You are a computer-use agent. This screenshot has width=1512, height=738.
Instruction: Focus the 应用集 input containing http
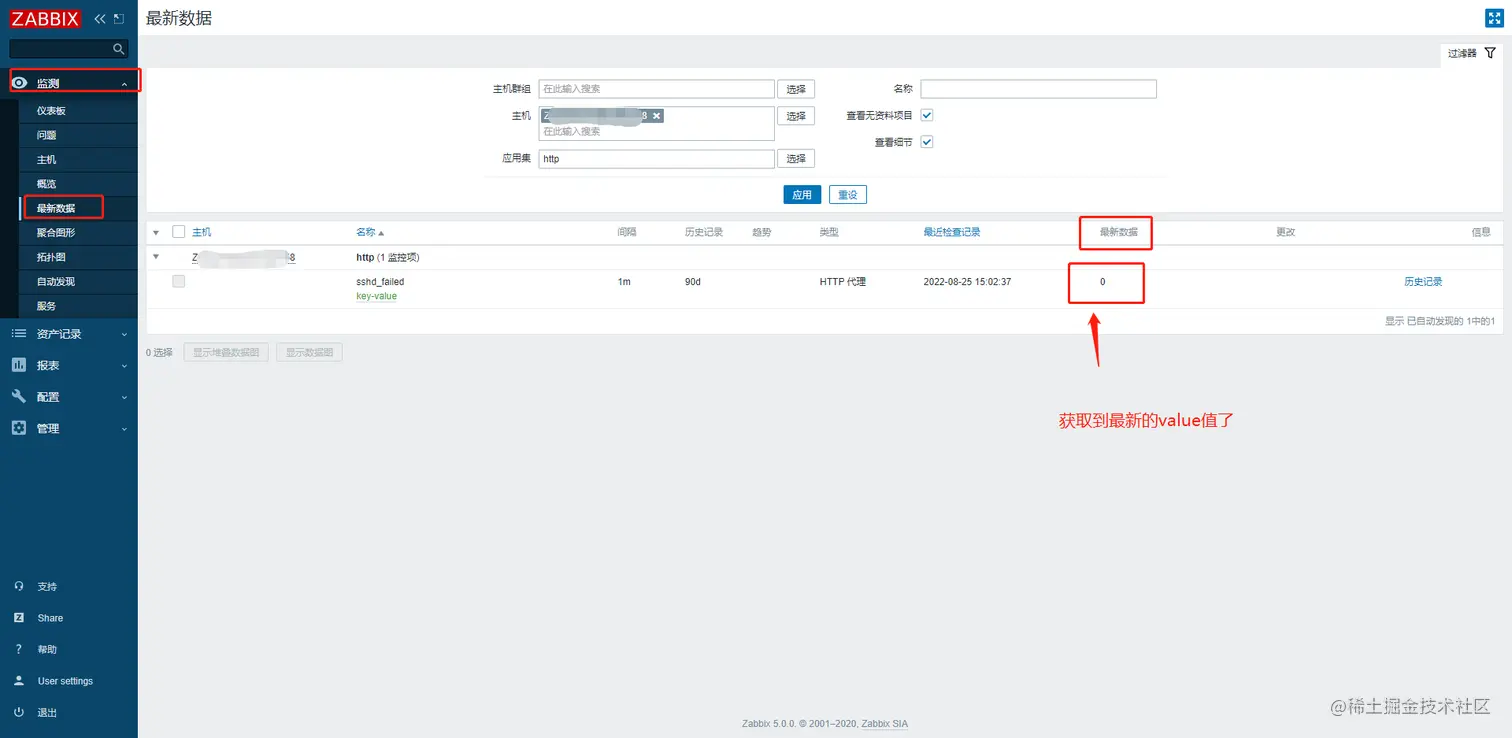coord(656,158)
